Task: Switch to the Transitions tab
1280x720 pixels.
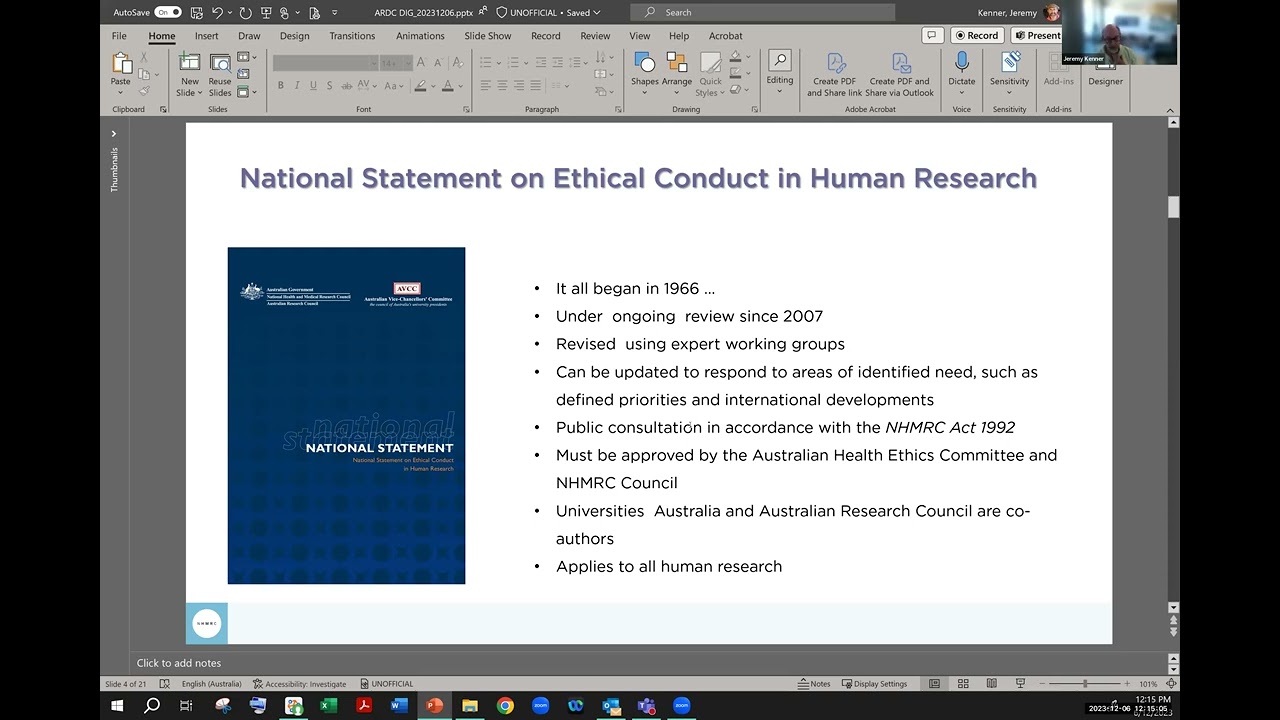Action: 352,36
